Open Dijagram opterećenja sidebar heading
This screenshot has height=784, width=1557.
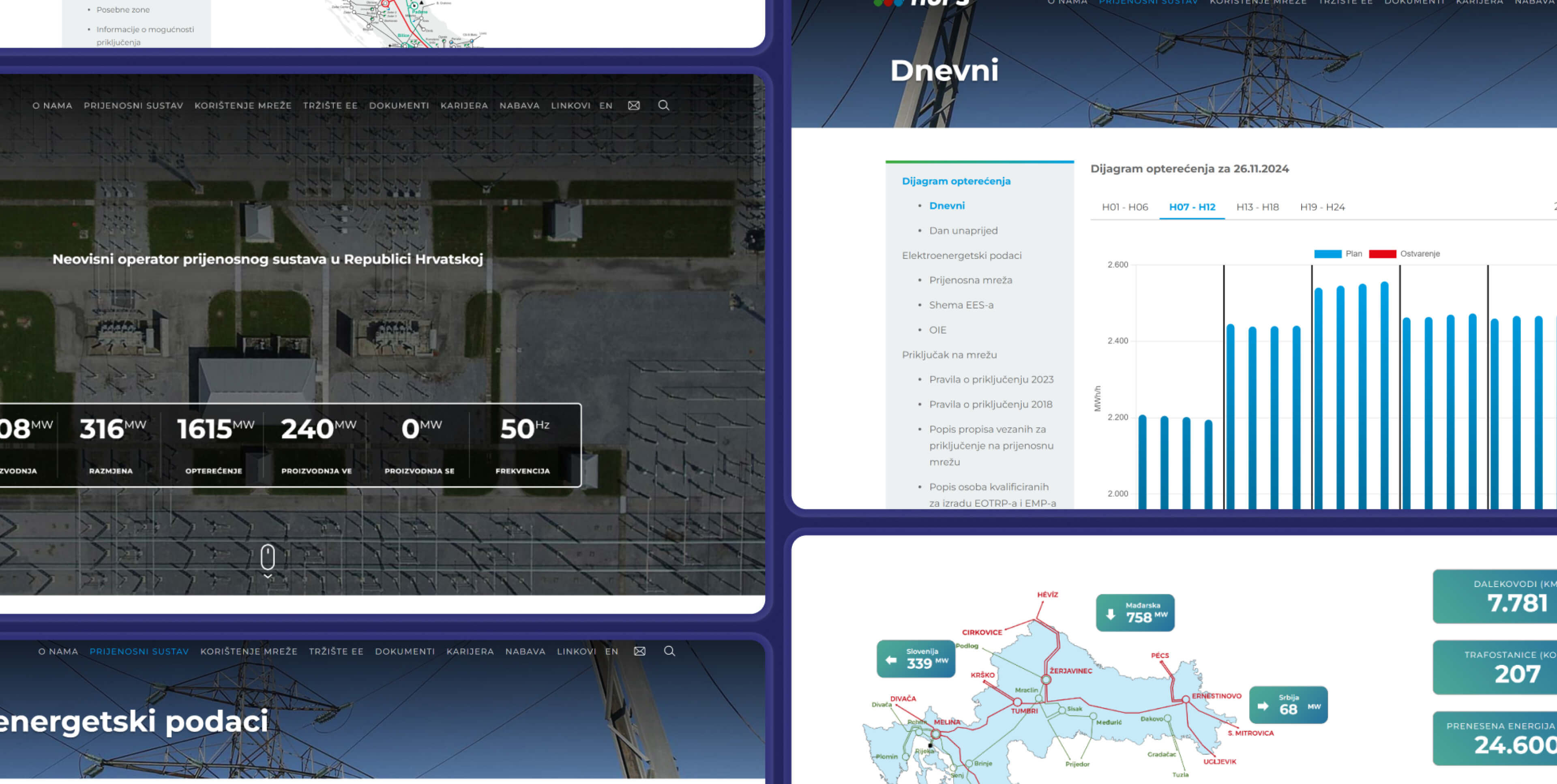coord(956,181)
